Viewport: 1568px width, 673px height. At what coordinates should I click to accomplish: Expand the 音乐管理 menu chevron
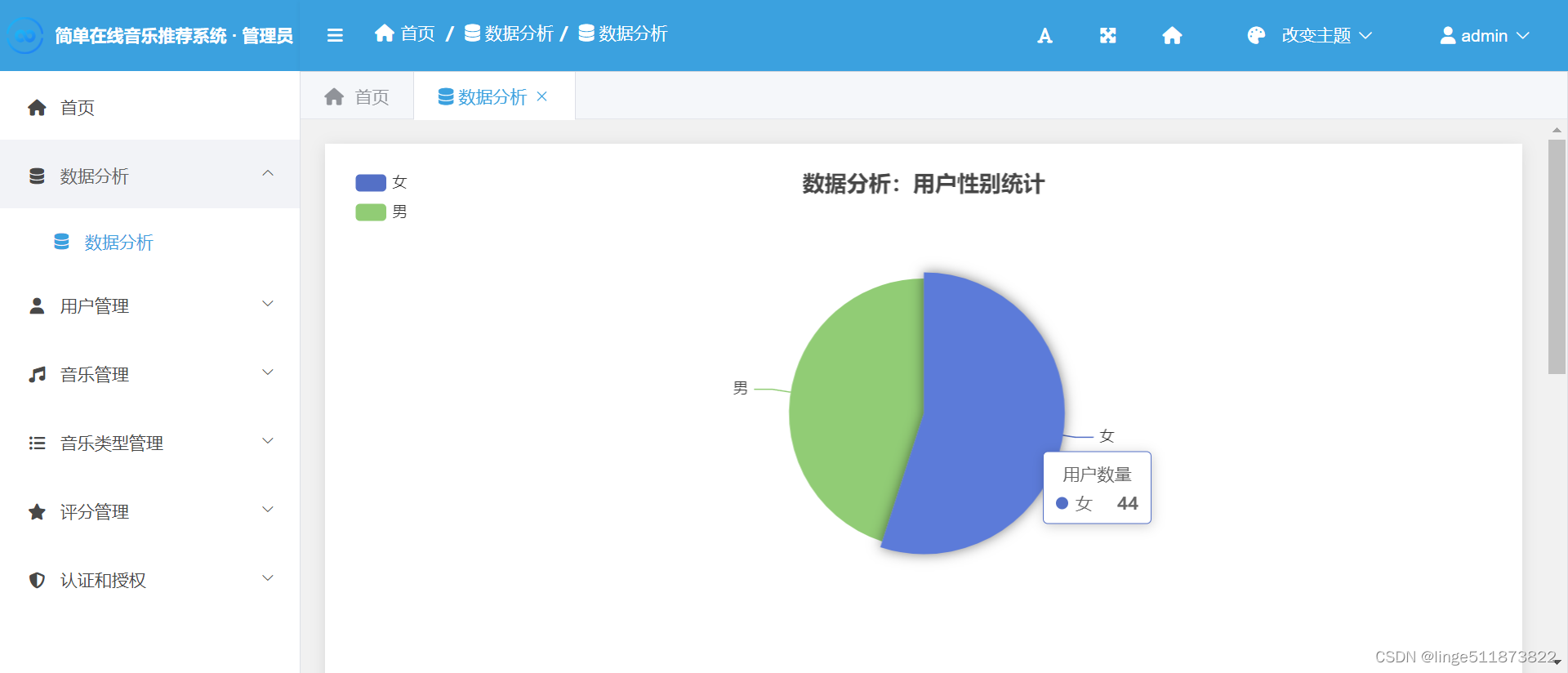coord(268,372)
